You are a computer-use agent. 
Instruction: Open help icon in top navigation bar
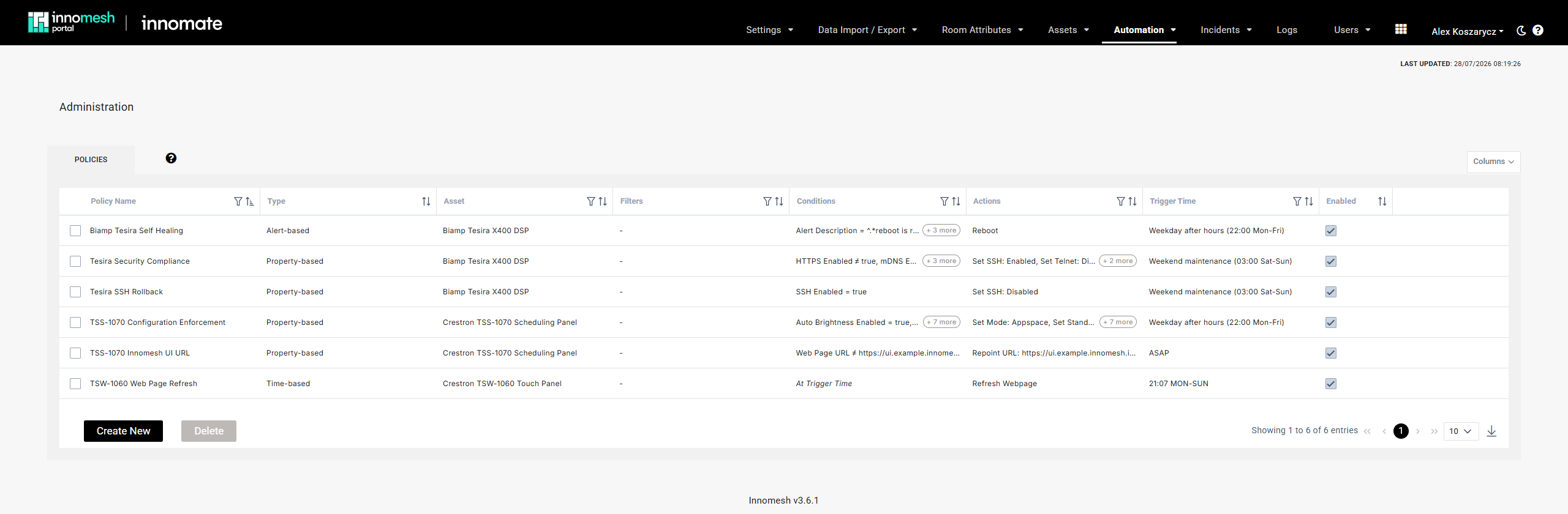(x=1538, y=31)
